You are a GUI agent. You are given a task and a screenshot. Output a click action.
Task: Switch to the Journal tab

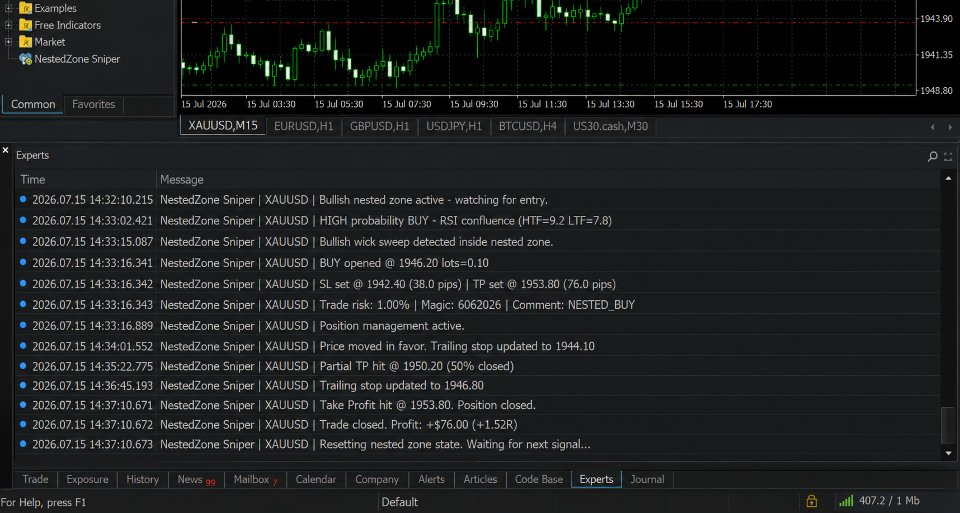(647, 479)
